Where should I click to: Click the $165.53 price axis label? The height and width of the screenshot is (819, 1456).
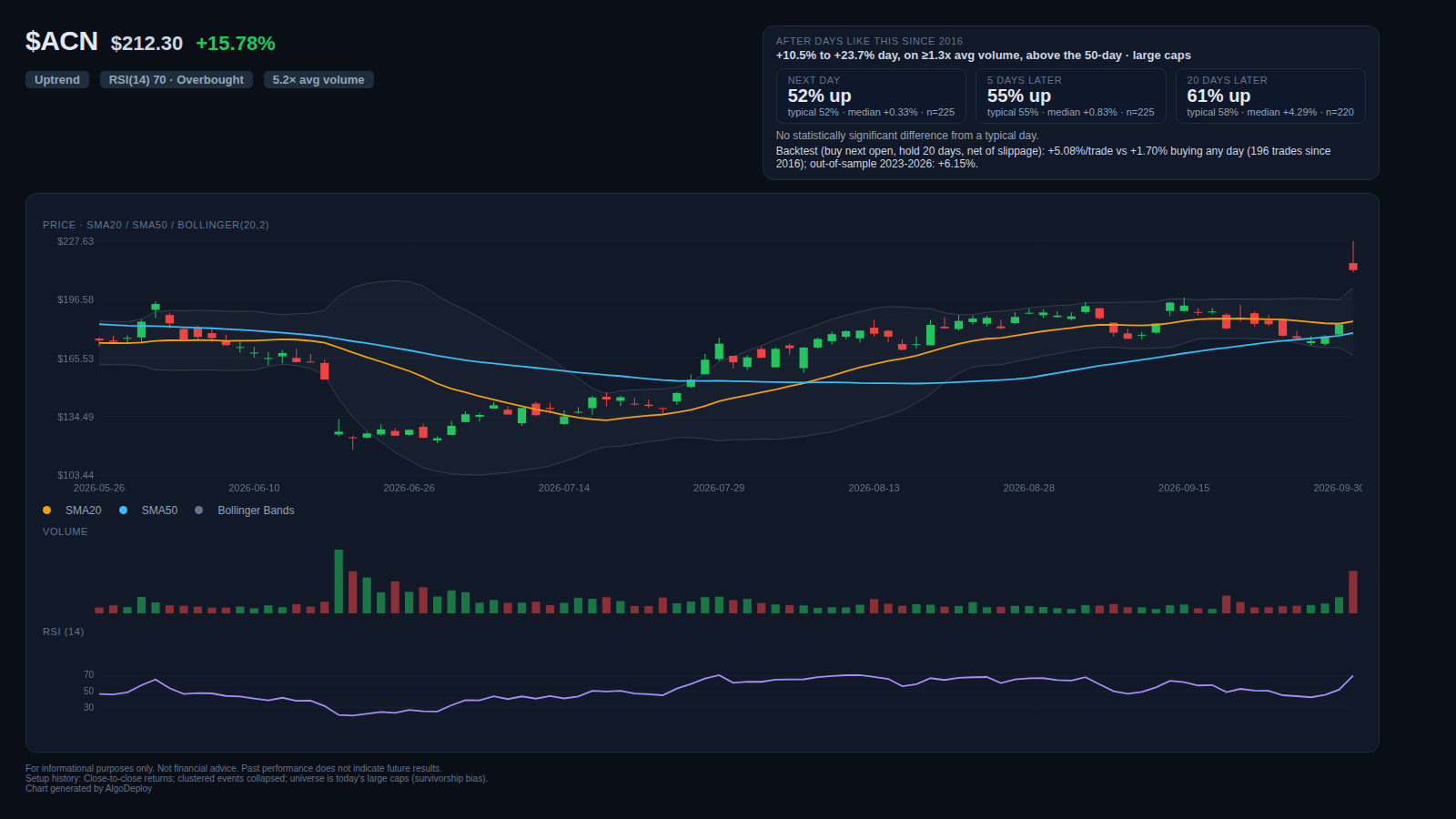pos(76,359)
